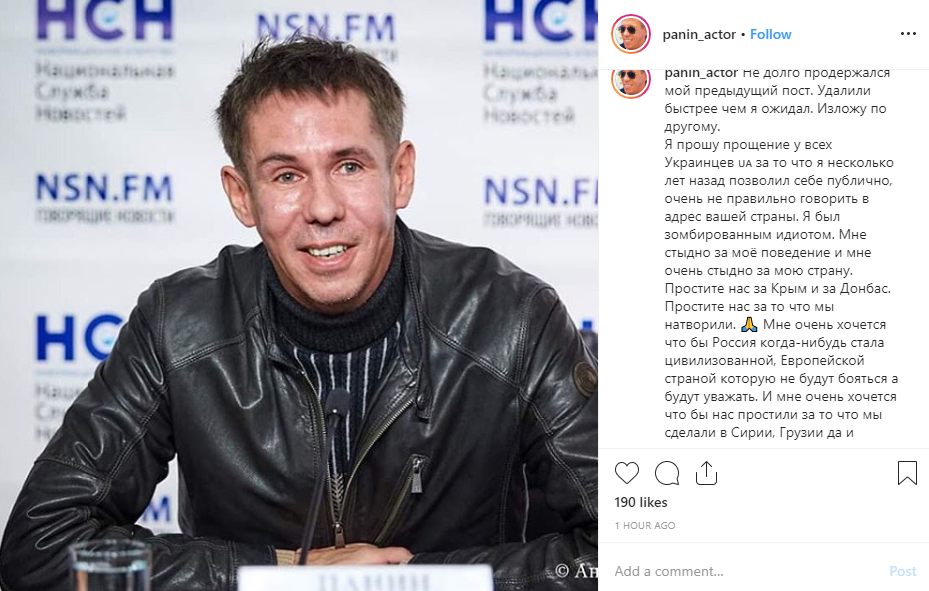Viewport: 929px width, 591px height.
Task: Click the avatar beside the caption
Action: (x=631, y=82)
